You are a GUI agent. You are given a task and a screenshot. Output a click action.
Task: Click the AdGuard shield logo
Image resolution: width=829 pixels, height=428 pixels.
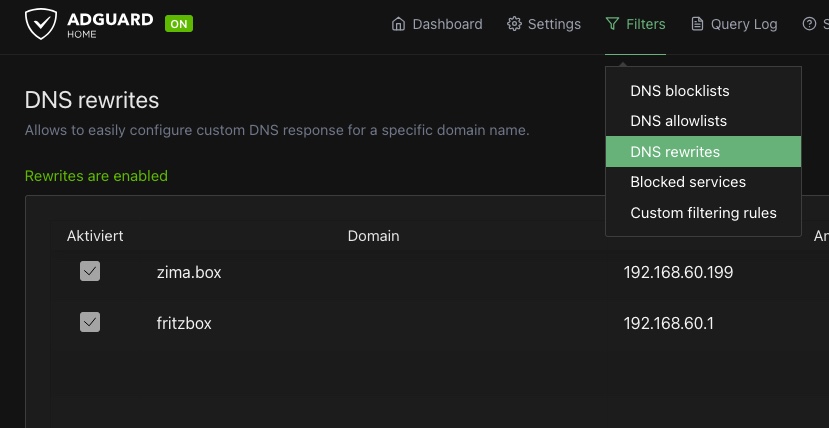(x=41, y=24)
